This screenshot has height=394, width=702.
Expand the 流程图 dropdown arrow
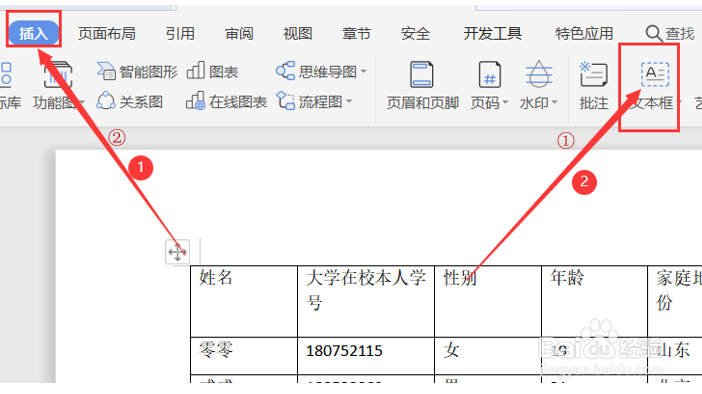[x=349, y=102]
